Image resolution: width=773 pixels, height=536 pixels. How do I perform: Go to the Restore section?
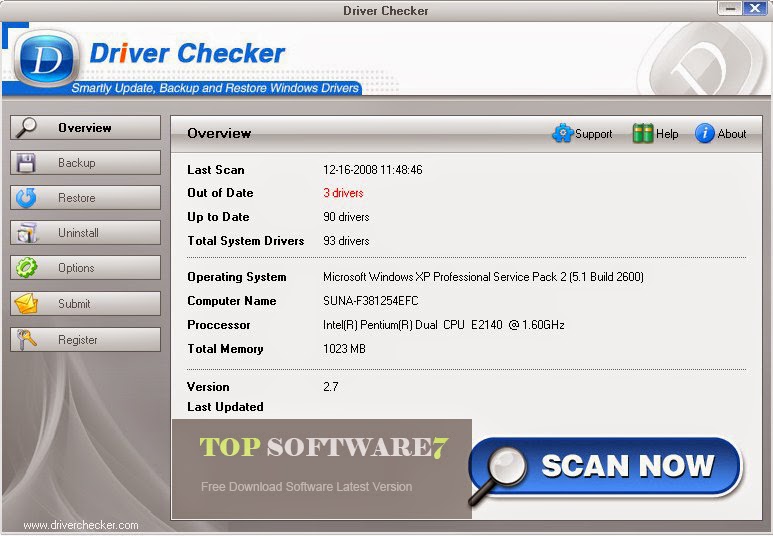85,198
